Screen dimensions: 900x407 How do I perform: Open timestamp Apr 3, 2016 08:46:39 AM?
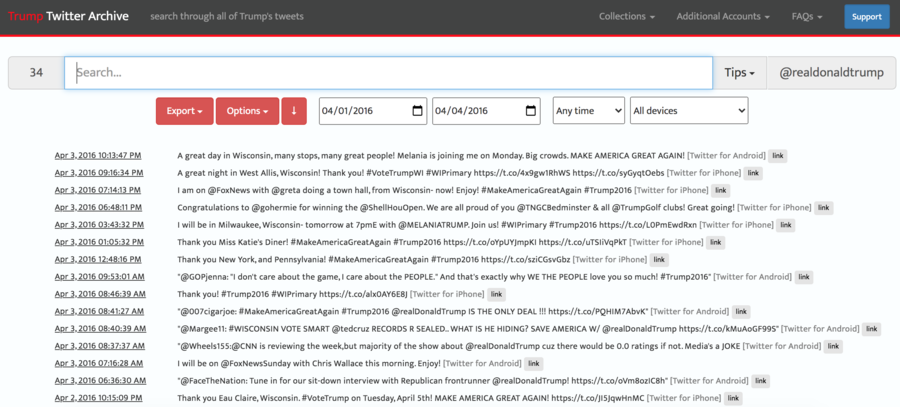coord(100,294)
